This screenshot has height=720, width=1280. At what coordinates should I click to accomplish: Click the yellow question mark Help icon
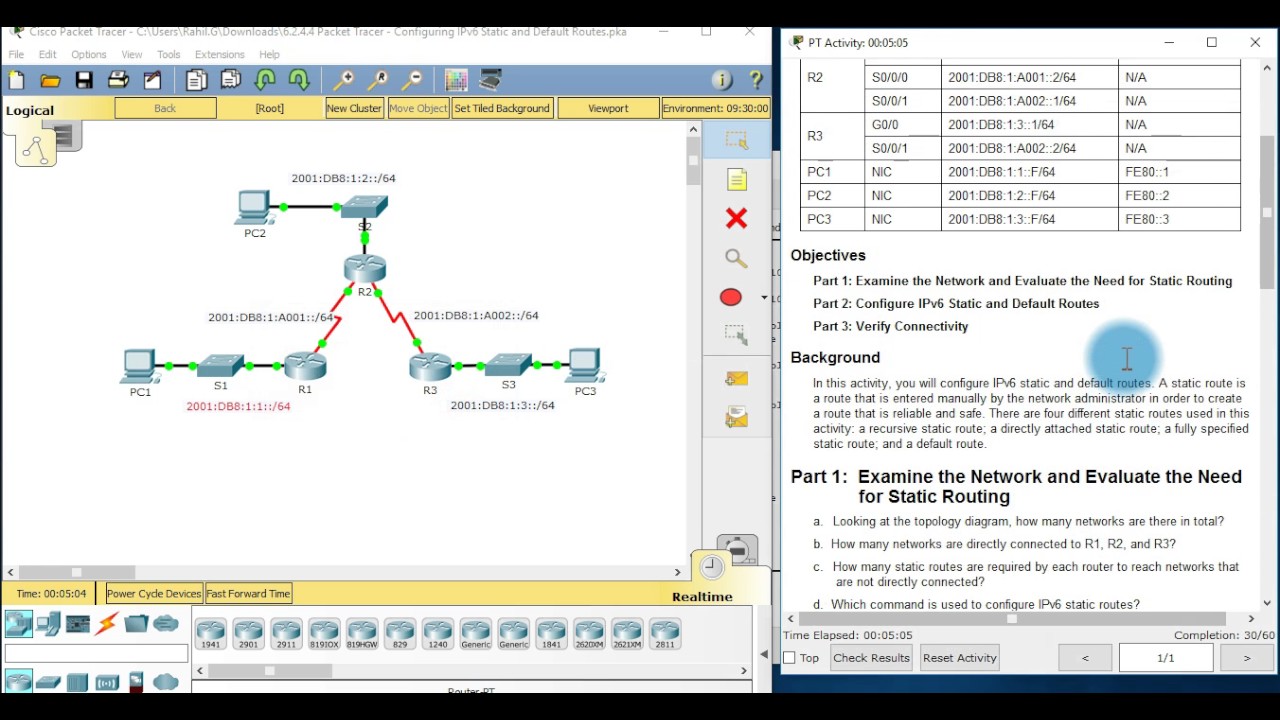tap(756, 80)
